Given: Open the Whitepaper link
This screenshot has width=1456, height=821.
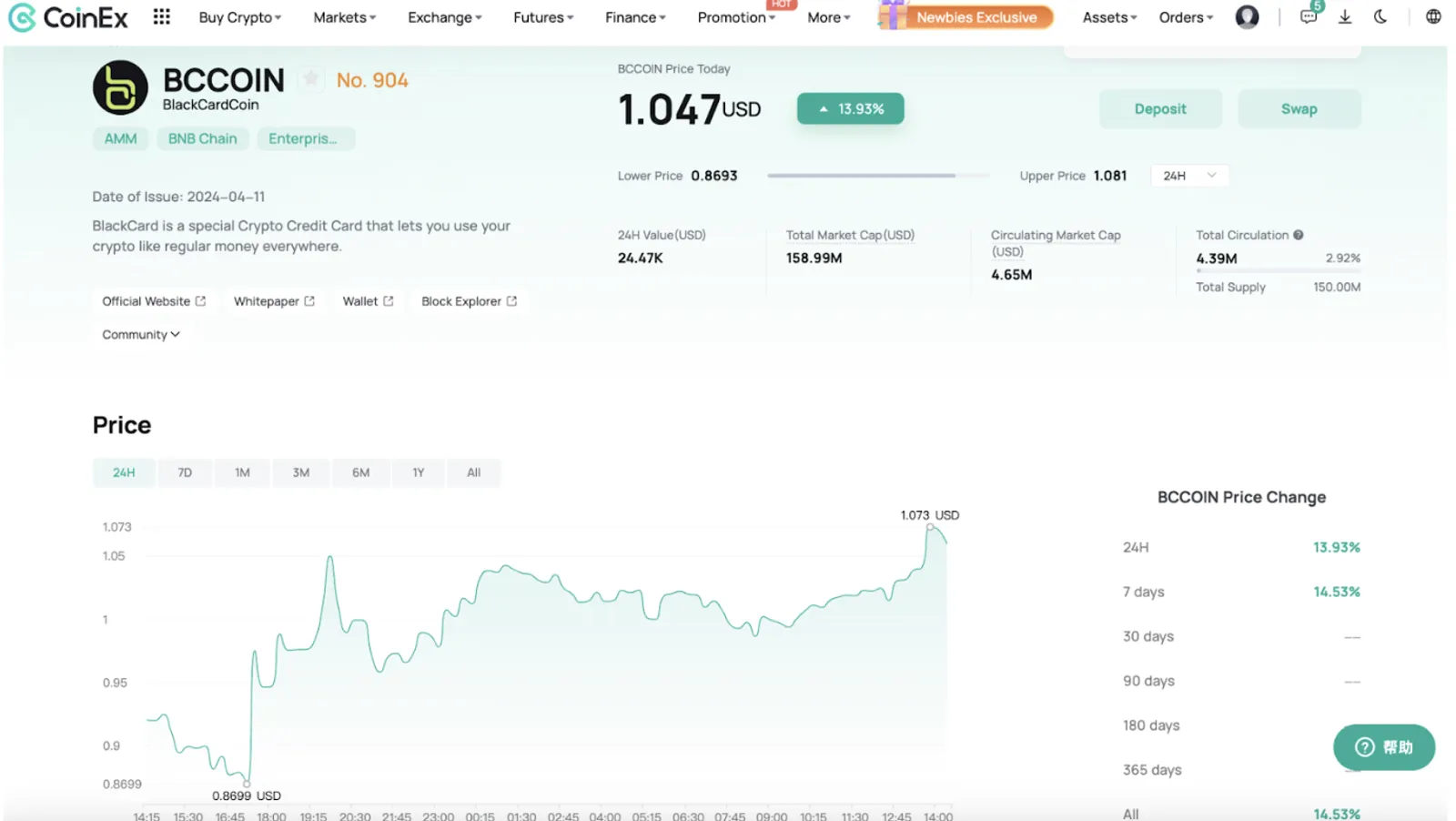Looking at the screenshot, I should (274, 301).
